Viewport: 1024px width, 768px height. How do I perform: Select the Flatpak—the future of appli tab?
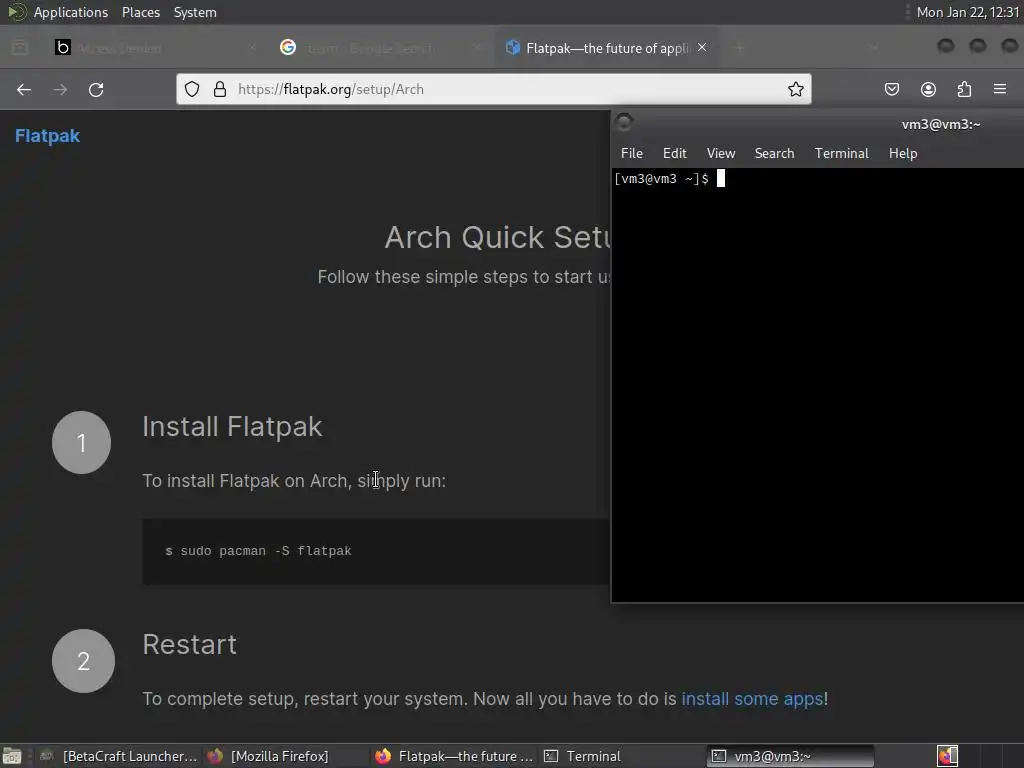pyautogui.click(x=606, y=48)
